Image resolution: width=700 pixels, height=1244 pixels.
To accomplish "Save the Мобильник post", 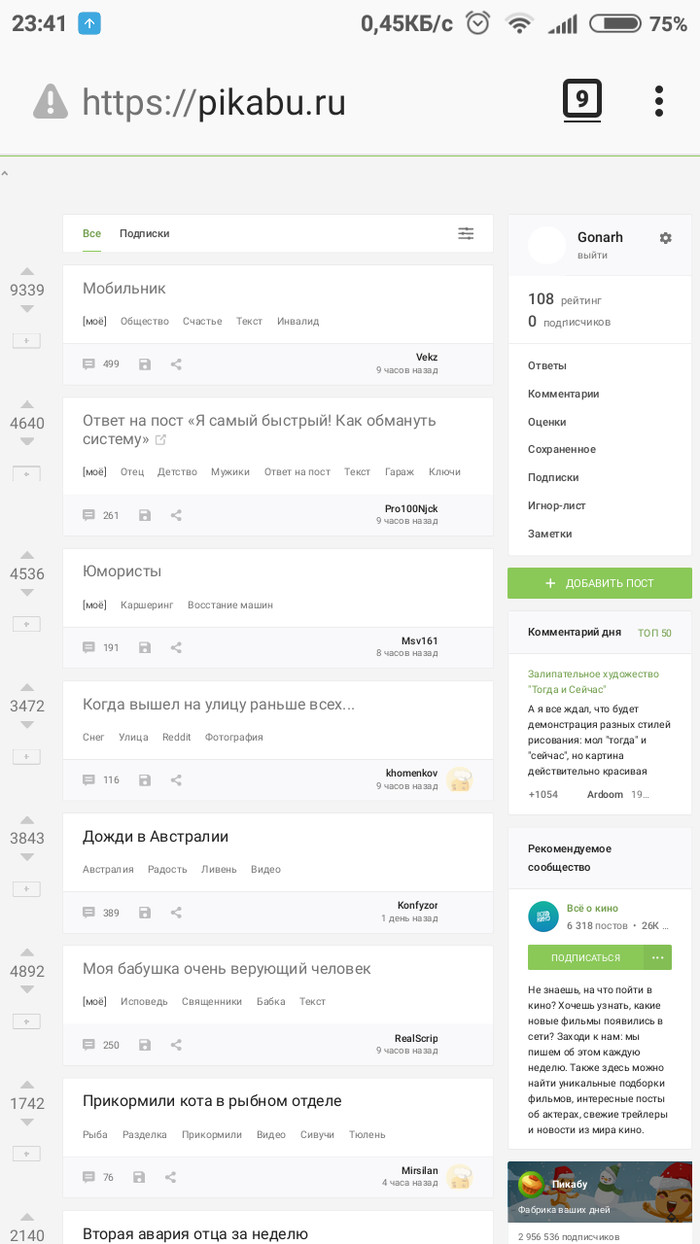I will click(x=145, y=364).
